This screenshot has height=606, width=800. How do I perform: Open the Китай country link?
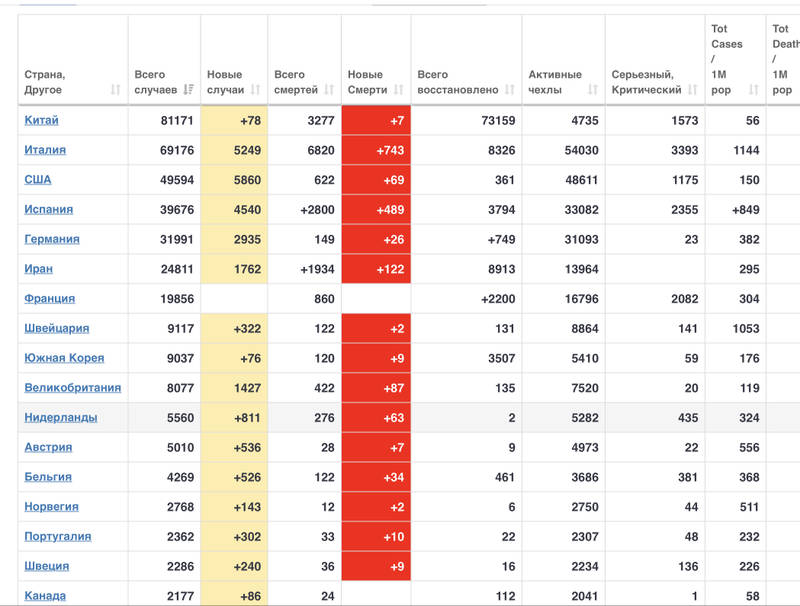point(41,120)
